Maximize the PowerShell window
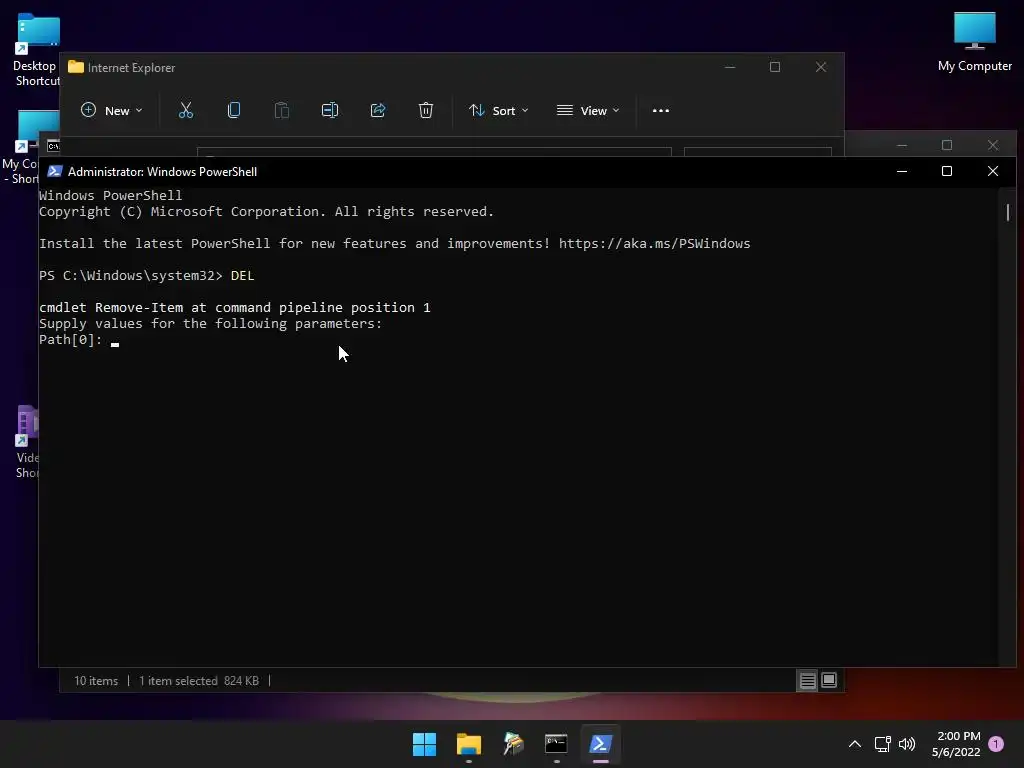This screenshot has width=1024, height=768. coord(947,171)
